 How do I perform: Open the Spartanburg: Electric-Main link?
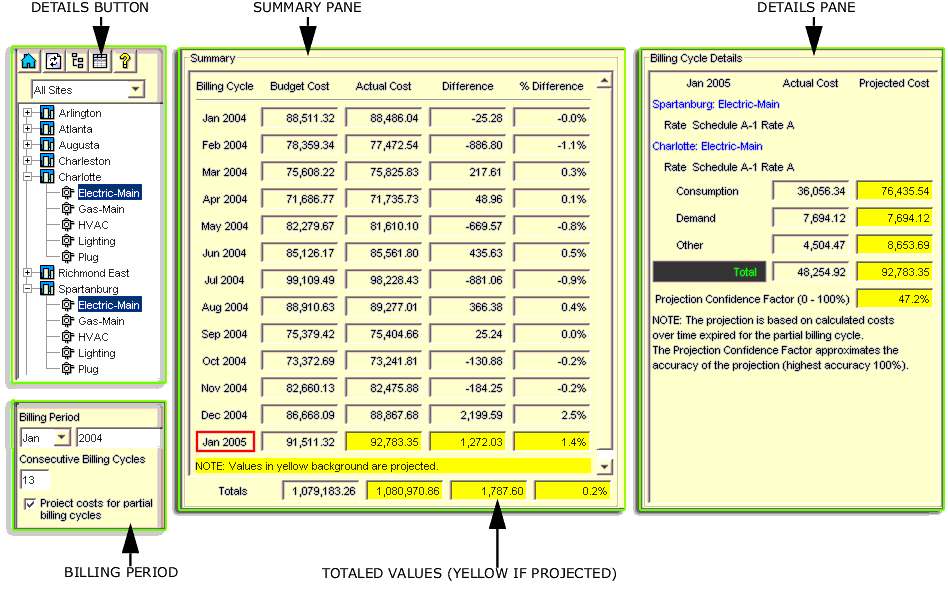click(716, 104)
